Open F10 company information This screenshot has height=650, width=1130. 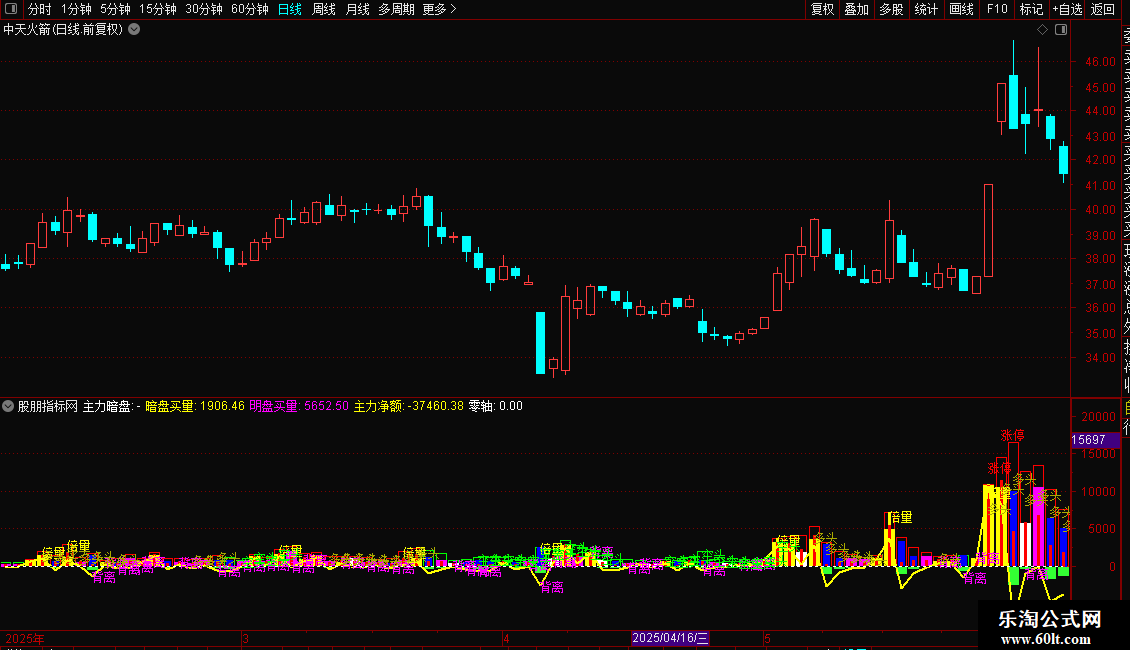(997, 9)
